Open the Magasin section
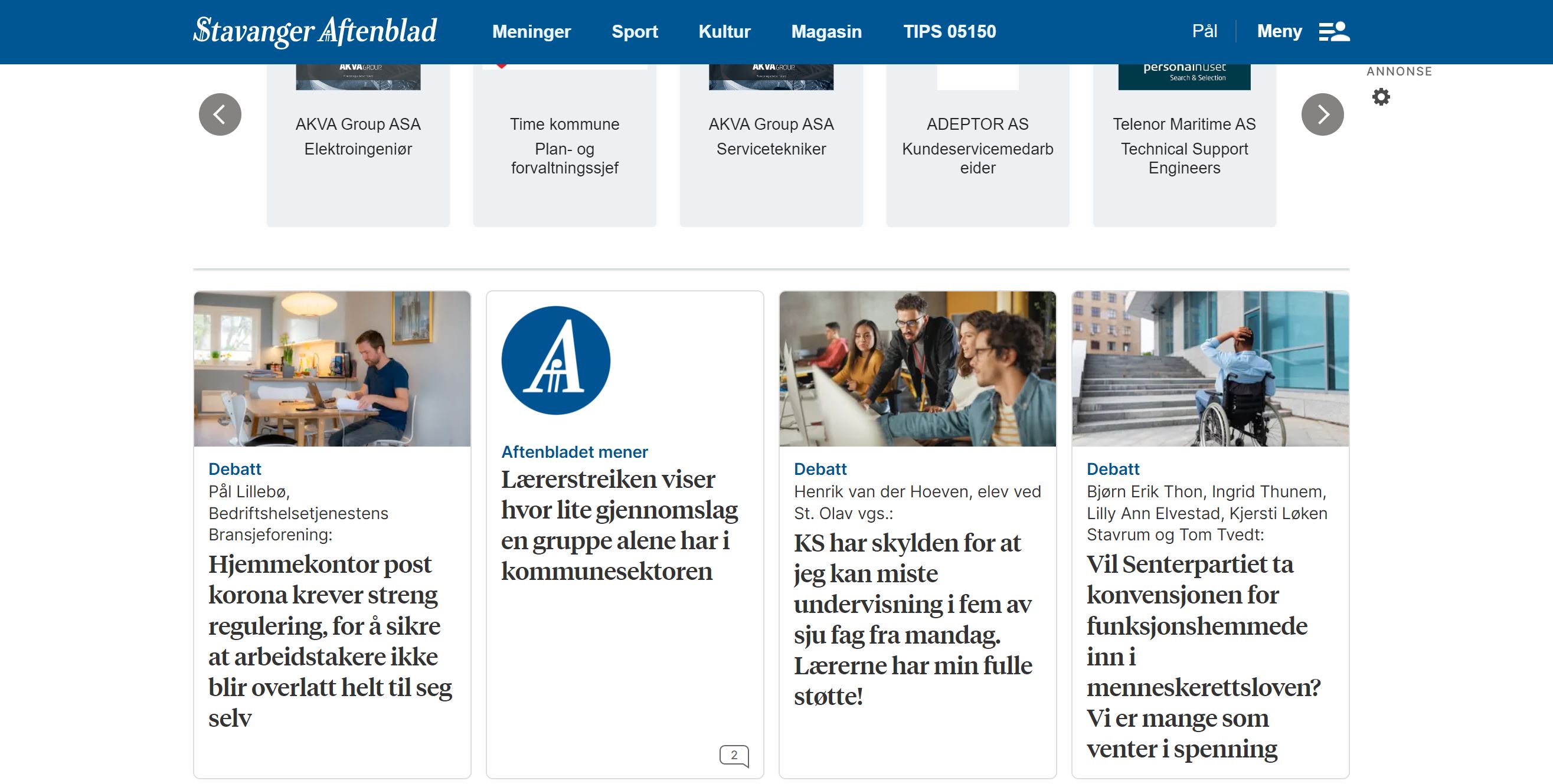This screenshot has height=784, width=1553. pyautogui.click(x=826, y=31)
